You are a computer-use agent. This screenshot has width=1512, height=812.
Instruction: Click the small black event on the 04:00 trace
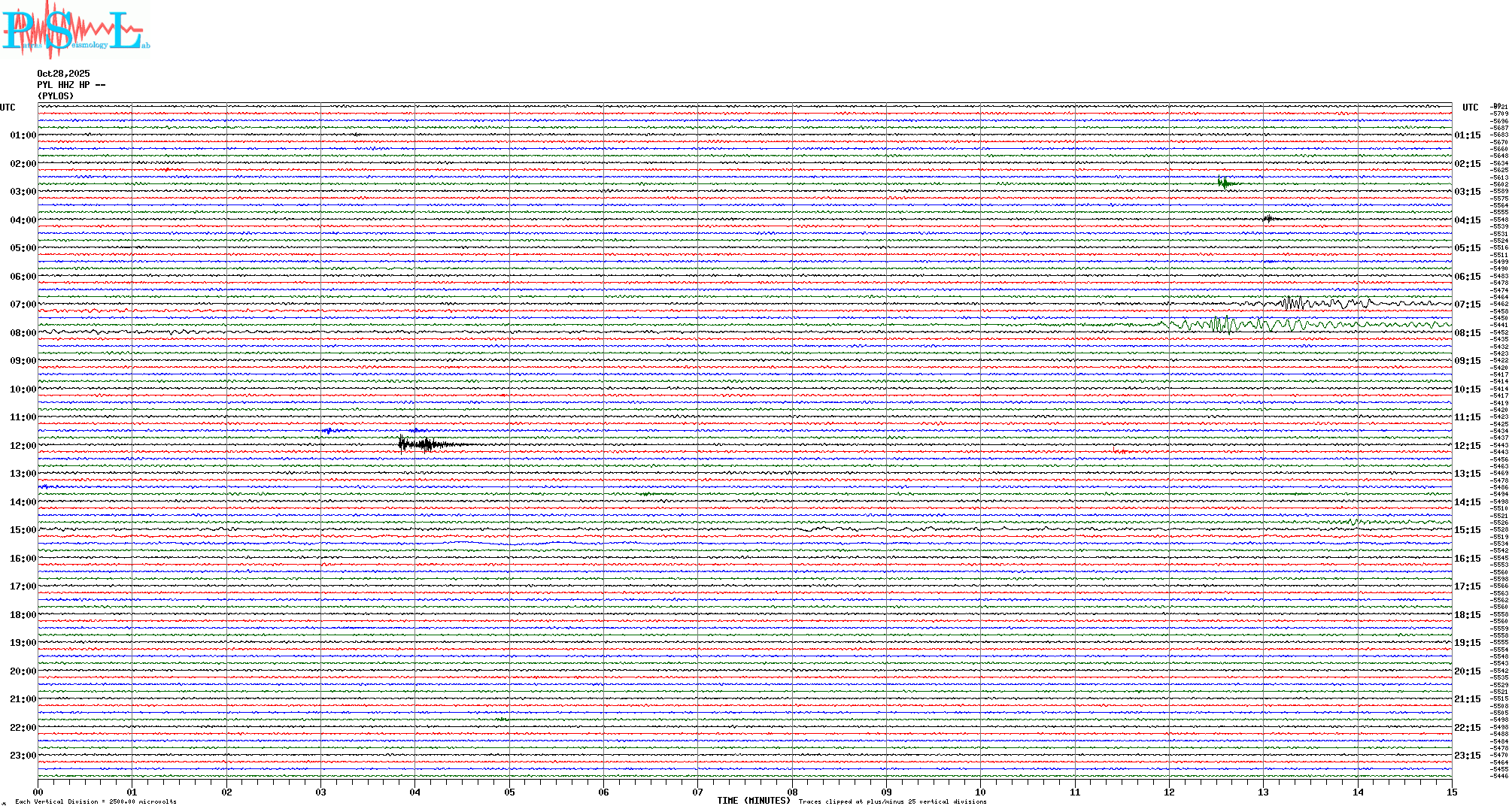pyautogui.click(x=1269, y=219)
